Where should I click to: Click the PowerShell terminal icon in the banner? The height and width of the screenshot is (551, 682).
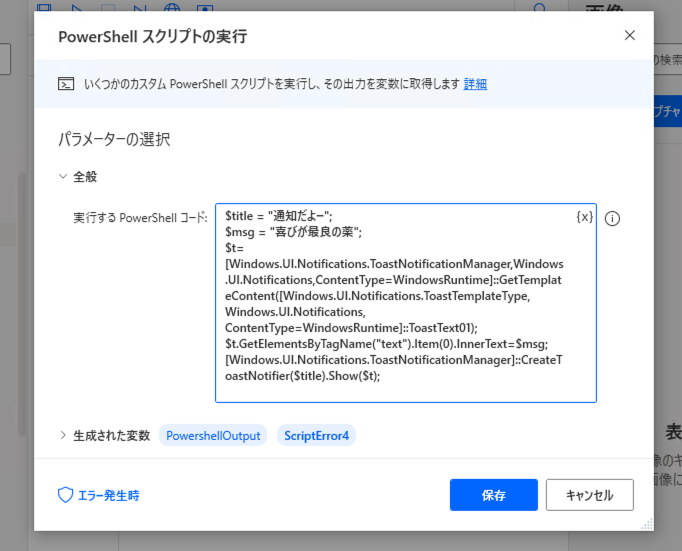66,83
